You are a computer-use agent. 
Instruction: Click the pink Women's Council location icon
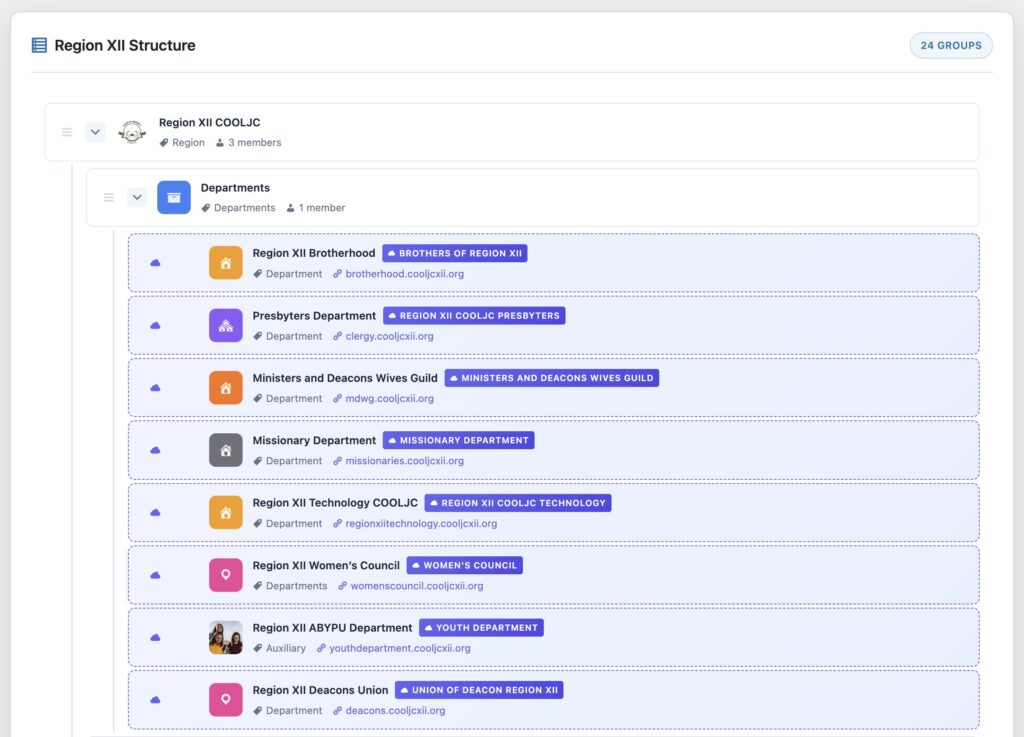(226, 575)
